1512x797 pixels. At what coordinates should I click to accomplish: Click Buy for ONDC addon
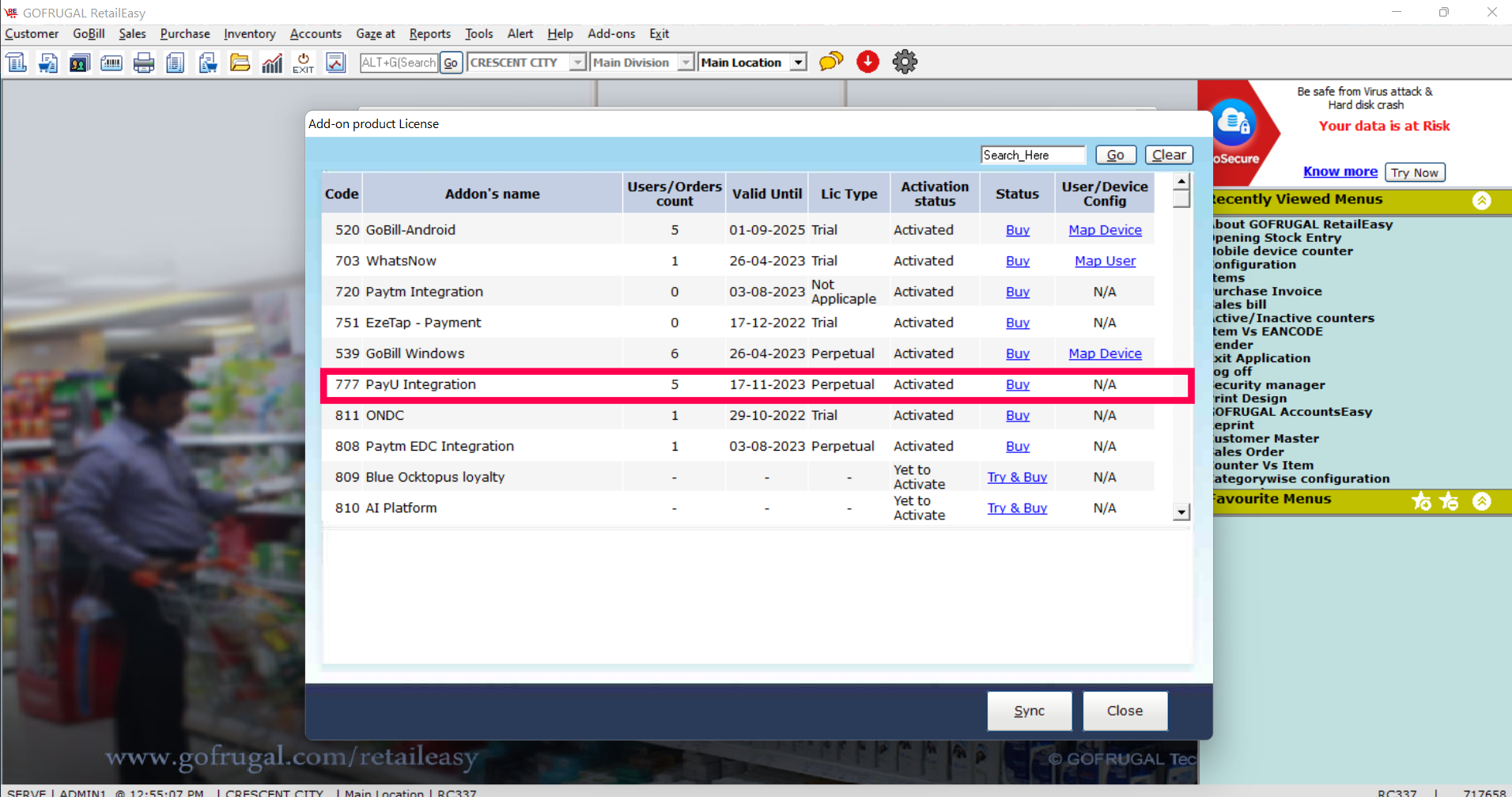pyautogui.click(x=1017, y=415)
